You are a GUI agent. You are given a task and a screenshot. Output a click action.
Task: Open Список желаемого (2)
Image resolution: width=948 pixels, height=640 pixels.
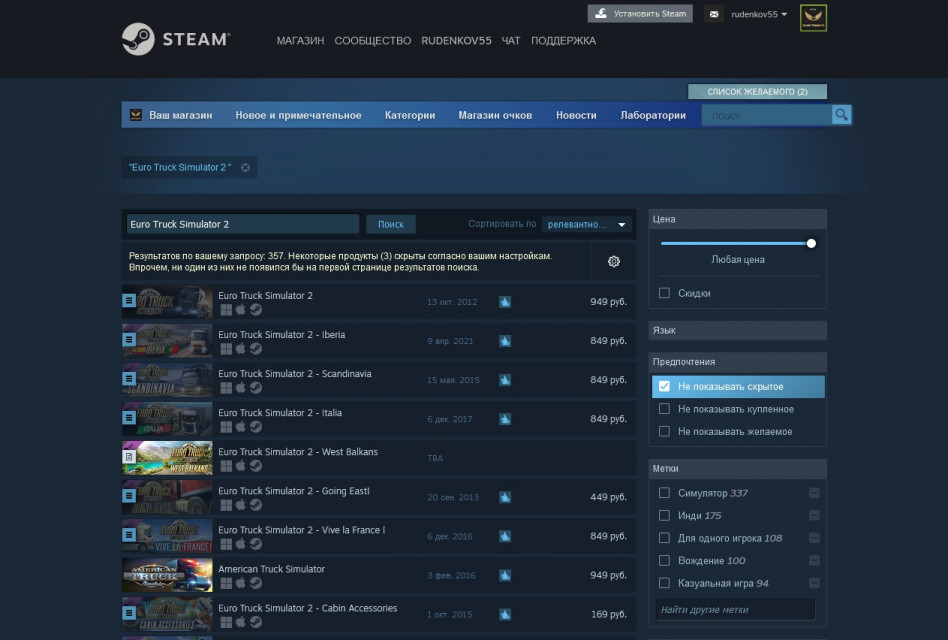pyautogui.click(x=757, y=91)
